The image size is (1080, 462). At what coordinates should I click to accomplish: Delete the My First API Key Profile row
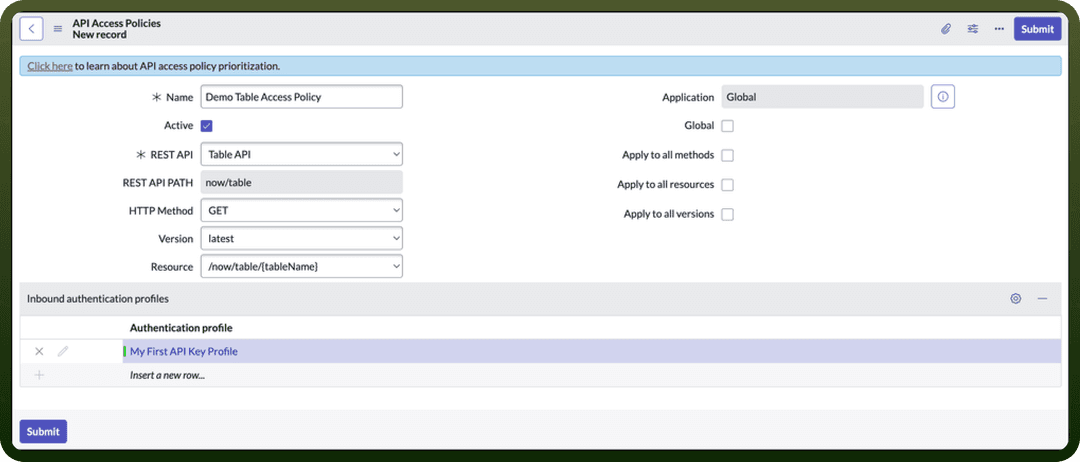[x=39, y=351]
